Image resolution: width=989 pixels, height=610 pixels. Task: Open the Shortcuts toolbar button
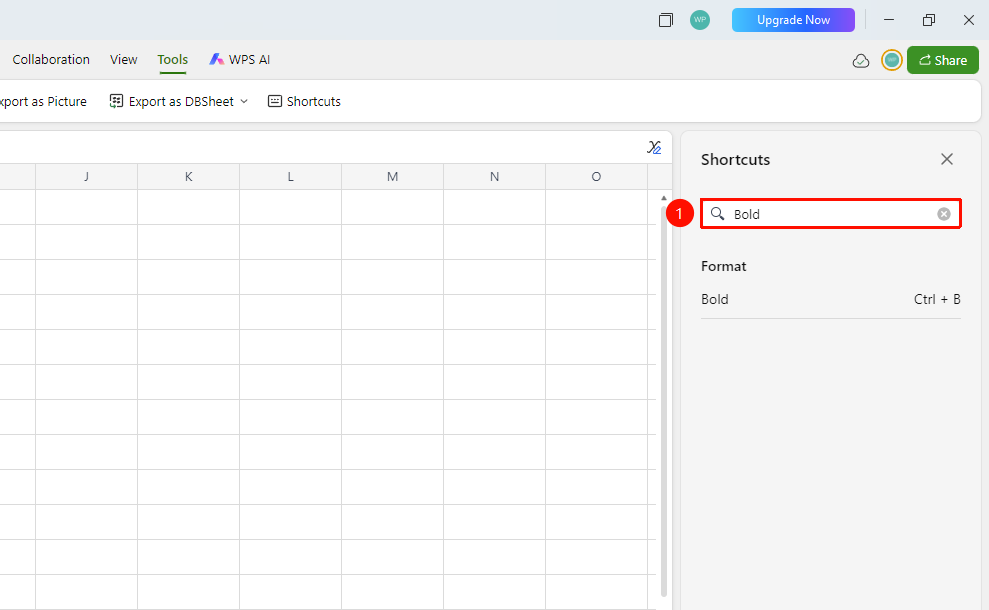(304, 101)
